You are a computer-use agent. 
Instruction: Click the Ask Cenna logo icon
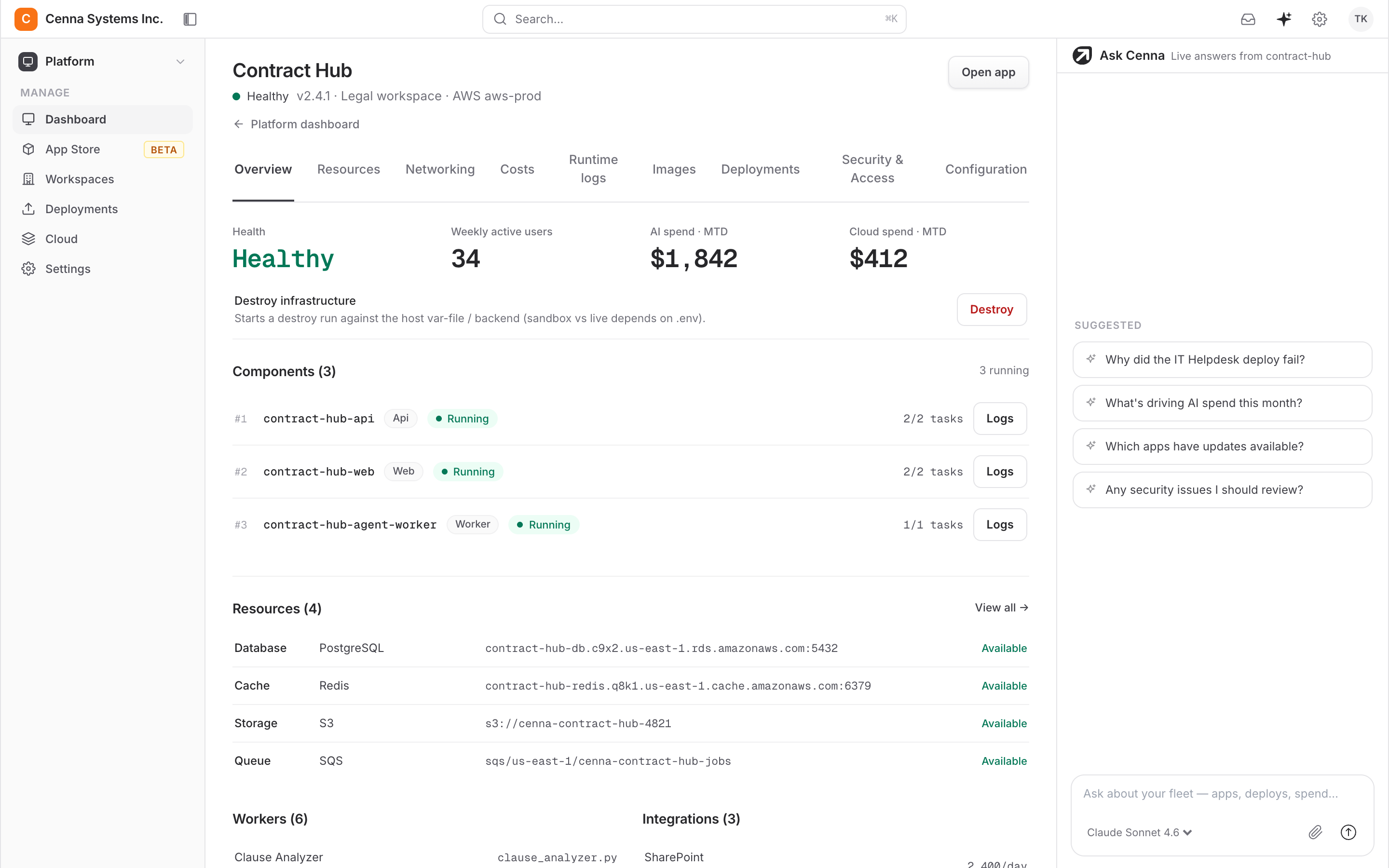[1082, 55]
